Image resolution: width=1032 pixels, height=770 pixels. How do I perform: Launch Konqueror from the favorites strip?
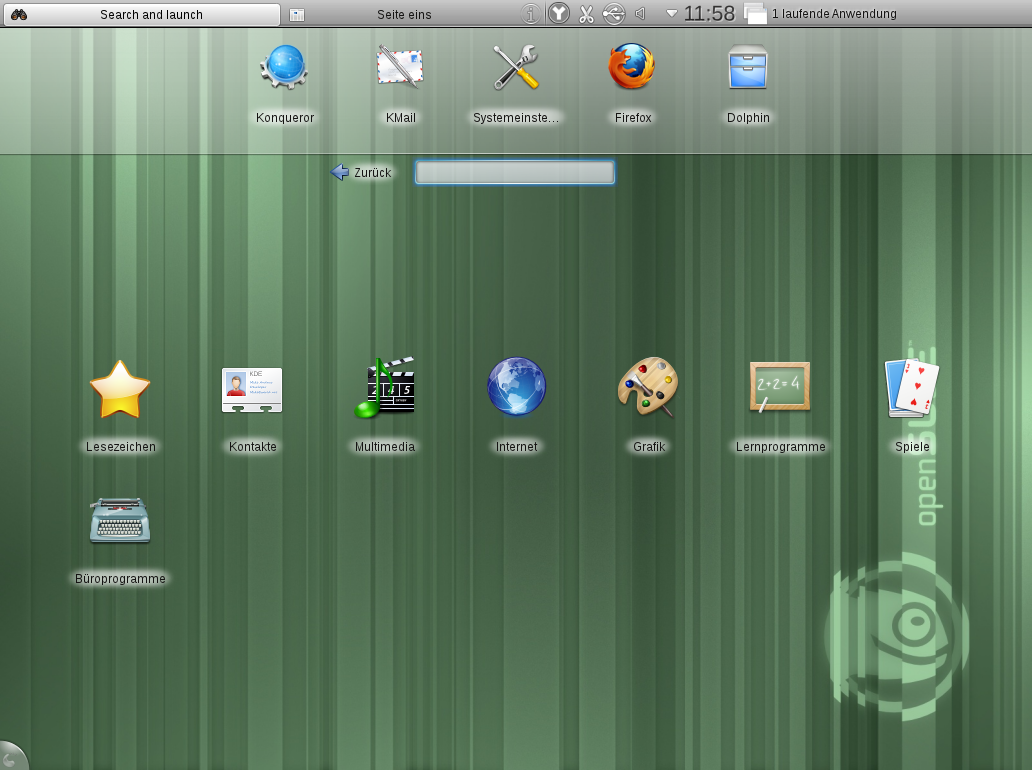coord(285,69)
